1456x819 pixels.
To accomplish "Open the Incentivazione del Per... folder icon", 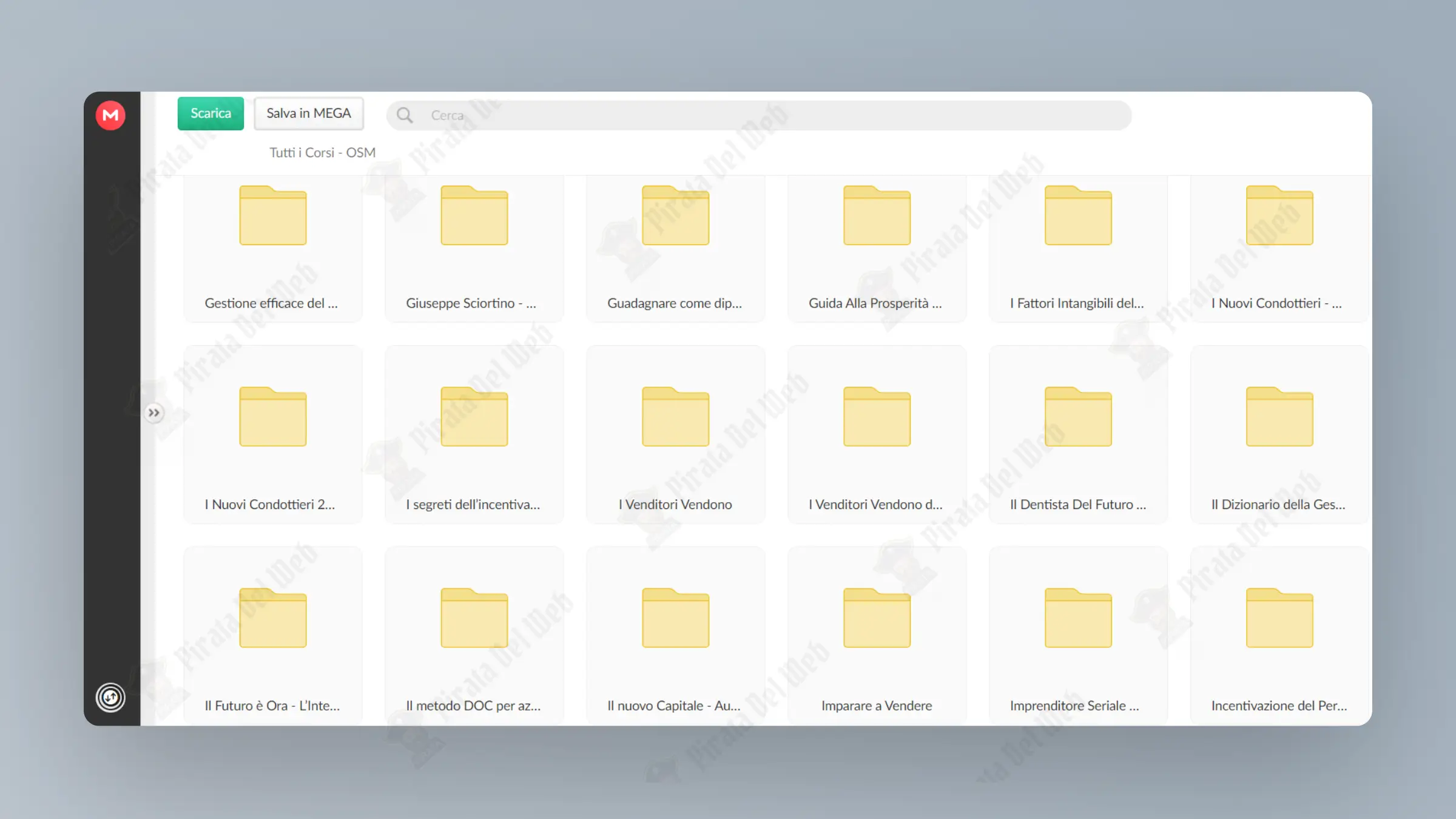I will point(1280,618).
